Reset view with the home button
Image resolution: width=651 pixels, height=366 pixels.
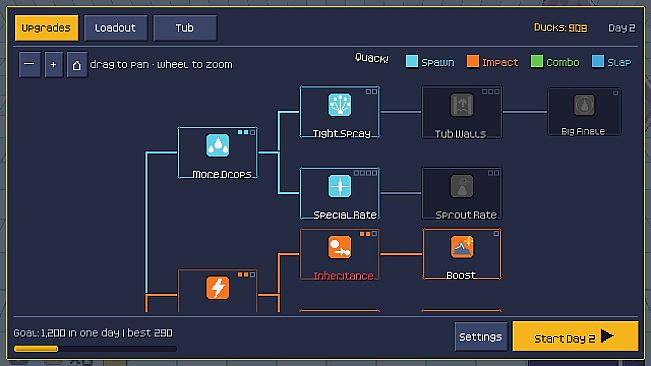(77, 64)
